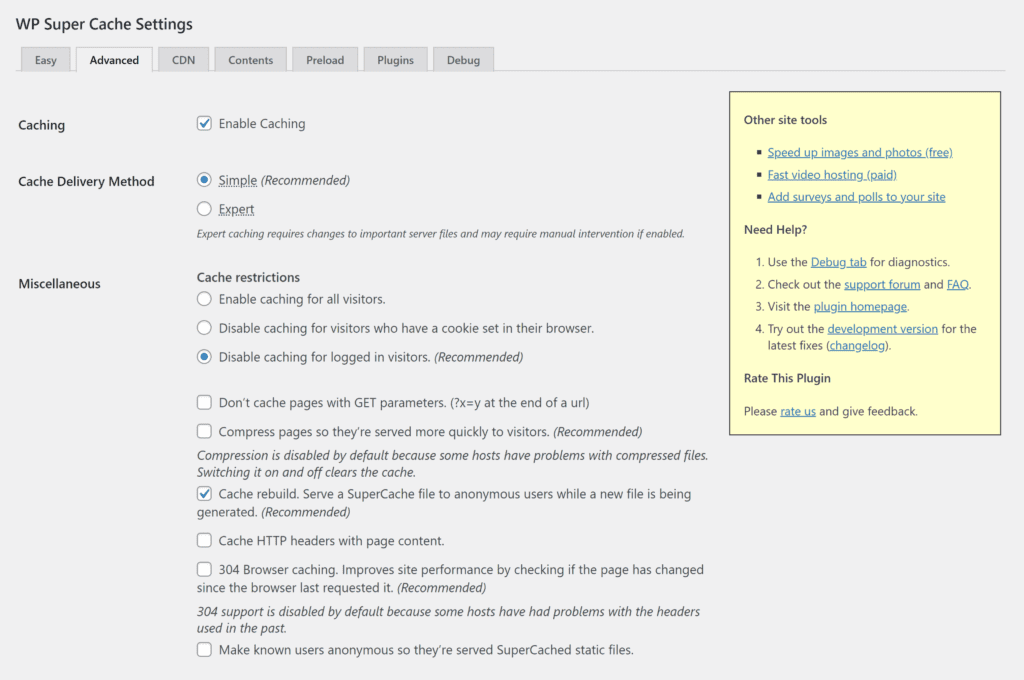Click the Debug tab link in Need Help
This screenshot has height=680, width=1024.
(839, 262)
